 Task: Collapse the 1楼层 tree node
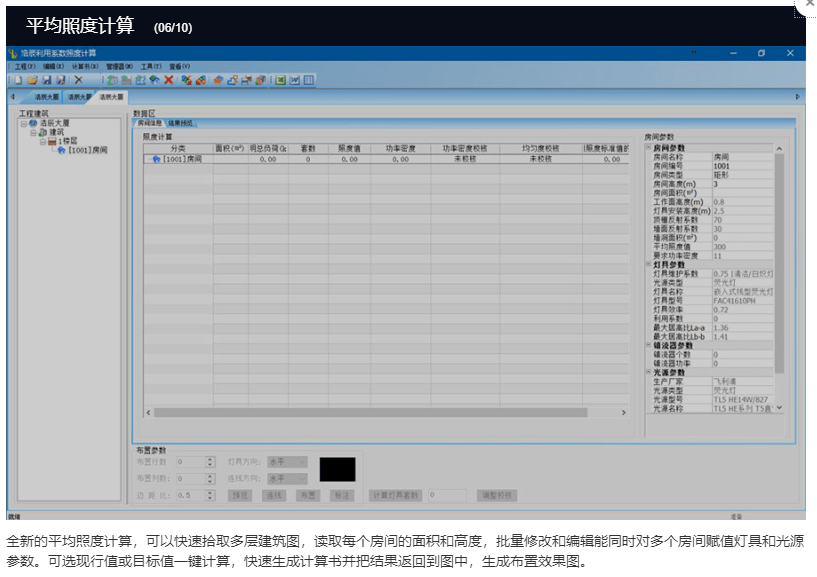[x=43, y=142]
